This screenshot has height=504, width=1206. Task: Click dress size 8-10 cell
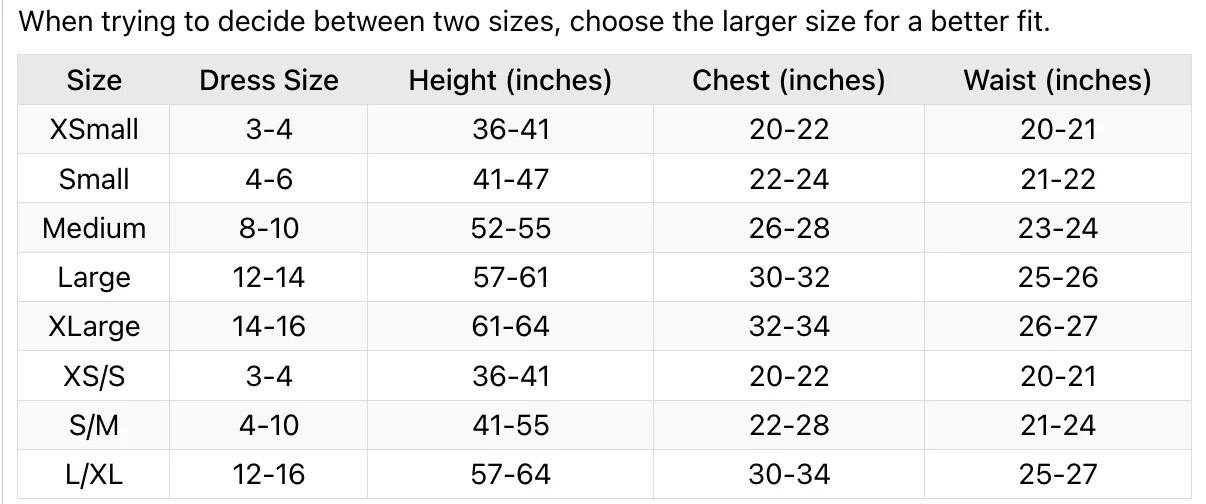(x=269, y=228)
